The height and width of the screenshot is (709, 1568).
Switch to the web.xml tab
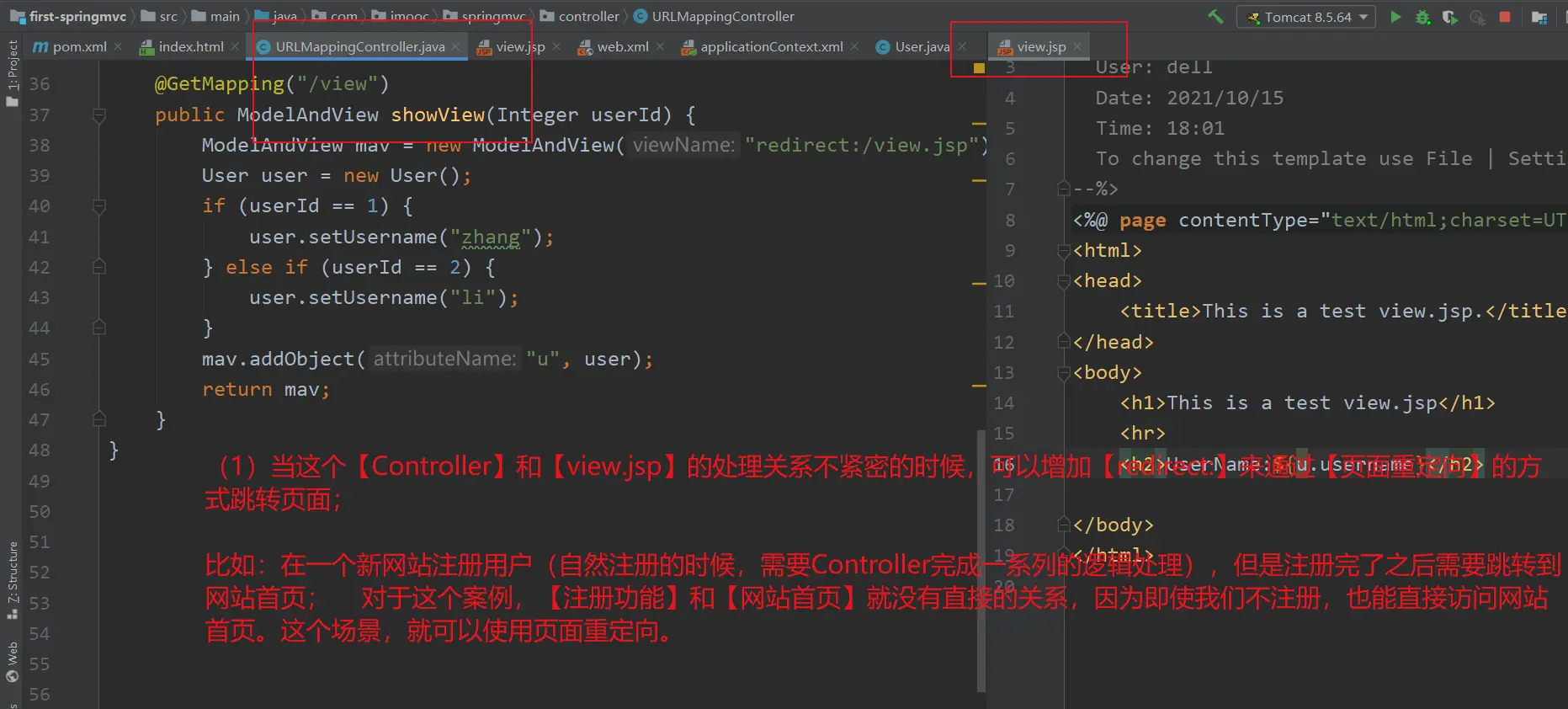click(623, 46)
